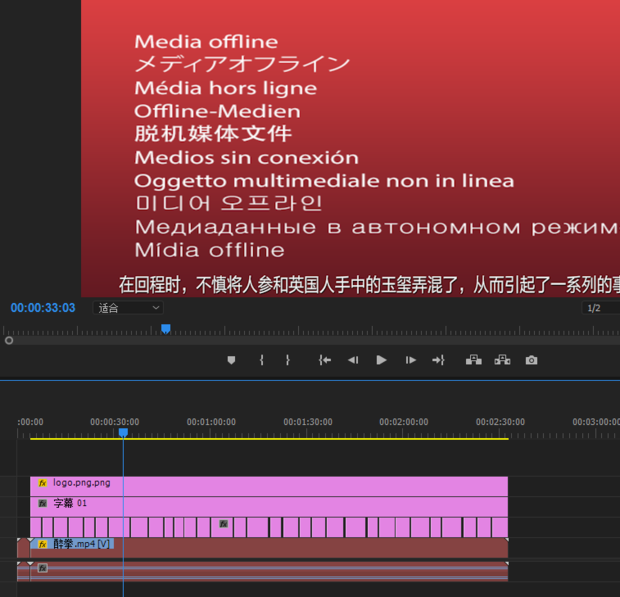
Task: Click 00:02:00:00 on the timeline ruler
Action: click(x=404, y=422)
